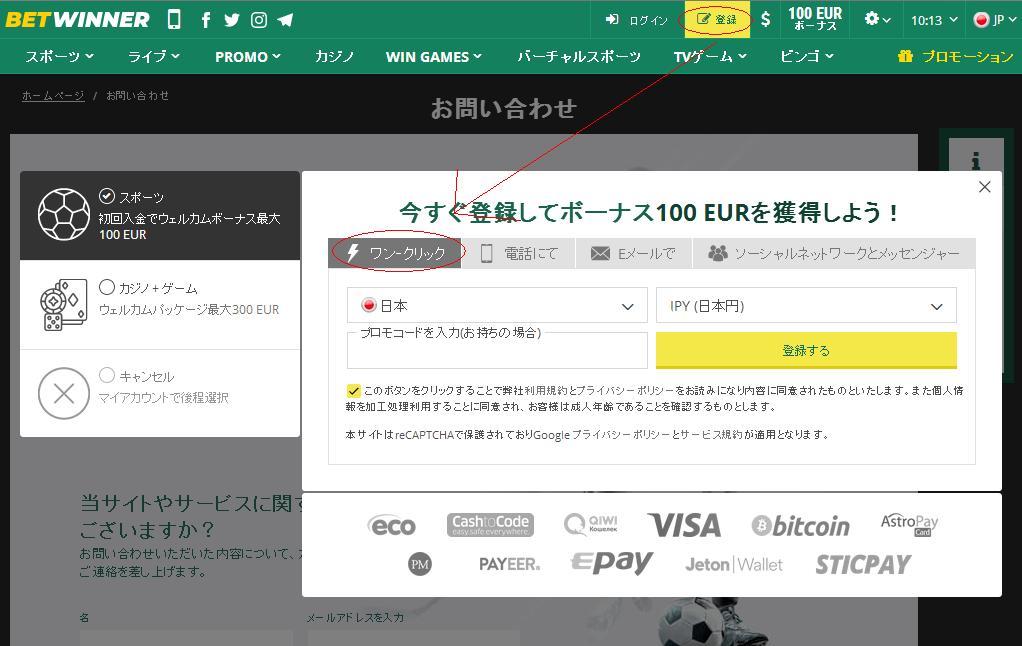The image size is (1022, 646).
Task: Close the registration popup
Action: 984,187
